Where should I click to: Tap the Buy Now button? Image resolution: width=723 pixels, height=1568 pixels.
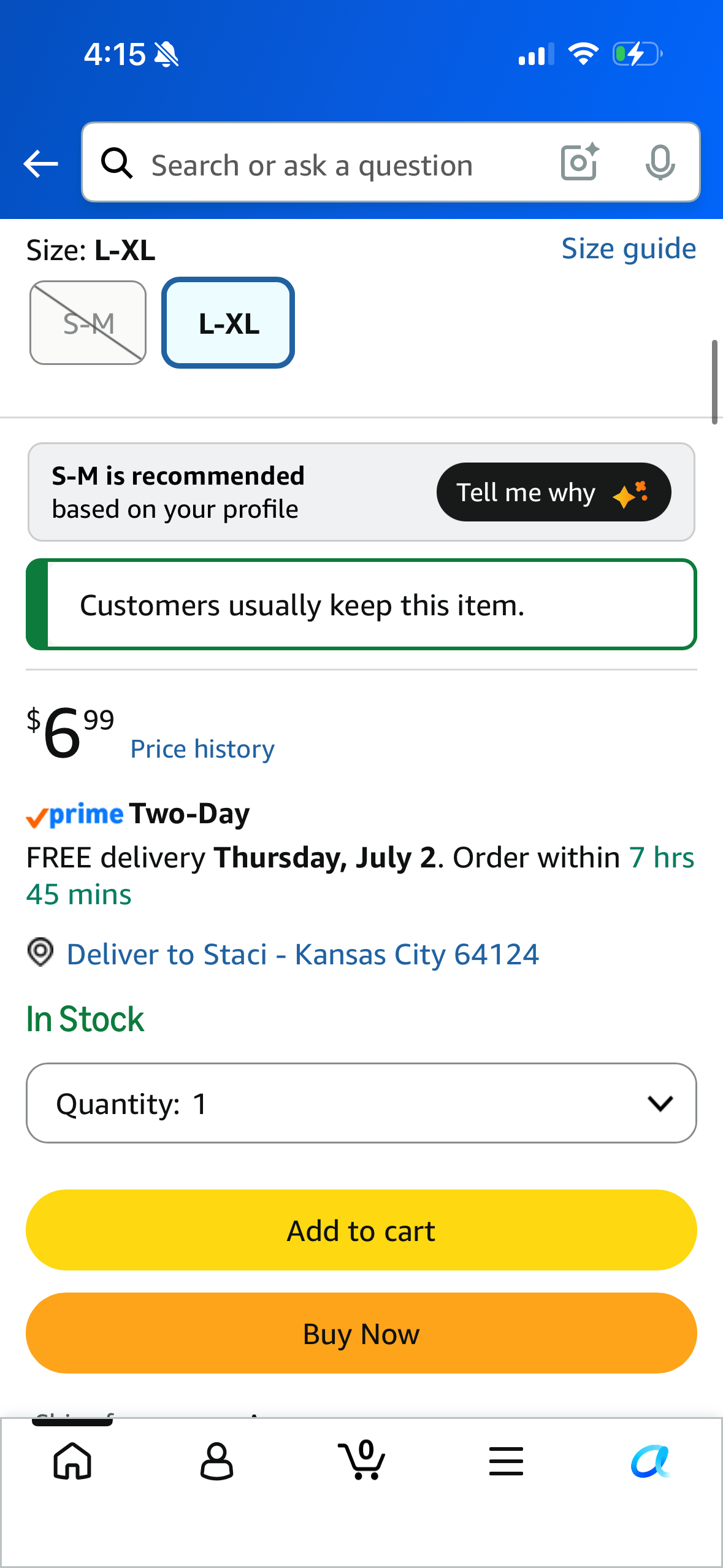[361, 1333]
